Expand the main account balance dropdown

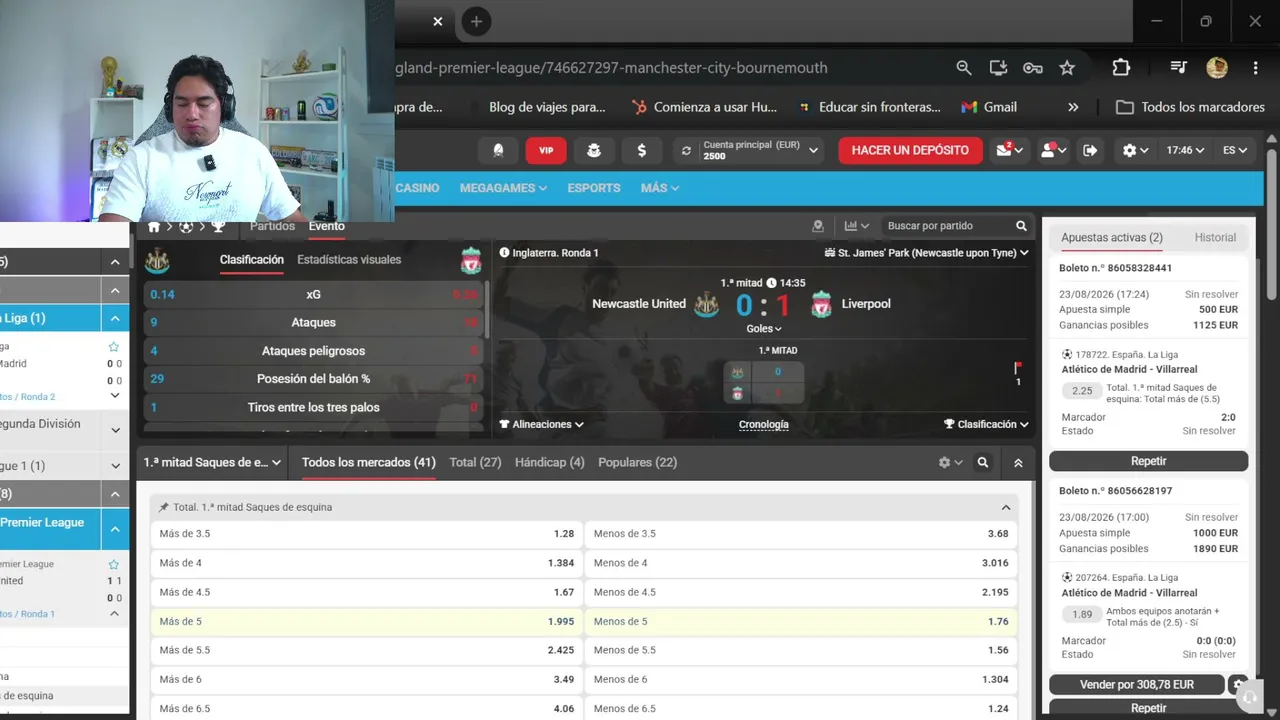click(814, 151)
